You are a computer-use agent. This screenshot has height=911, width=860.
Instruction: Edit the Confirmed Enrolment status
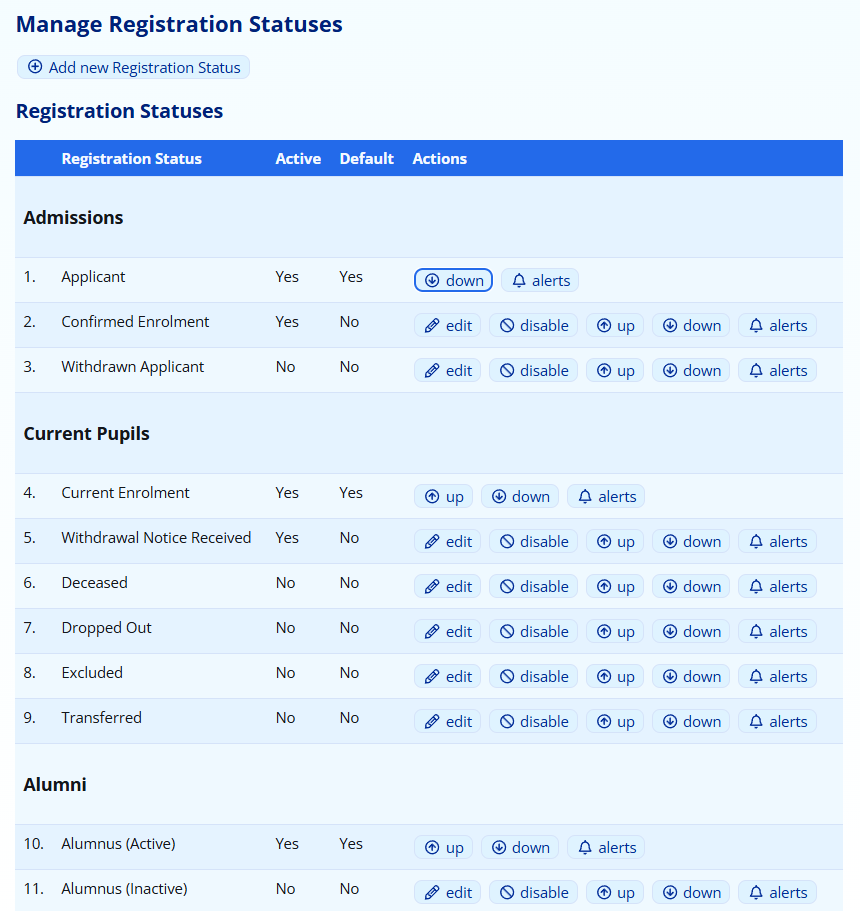[x=447, y=326]
